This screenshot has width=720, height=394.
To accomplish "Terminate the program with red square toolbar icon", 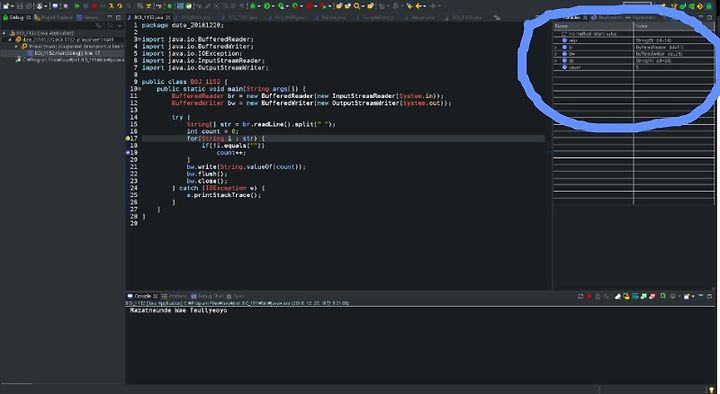I will point(94,6).
